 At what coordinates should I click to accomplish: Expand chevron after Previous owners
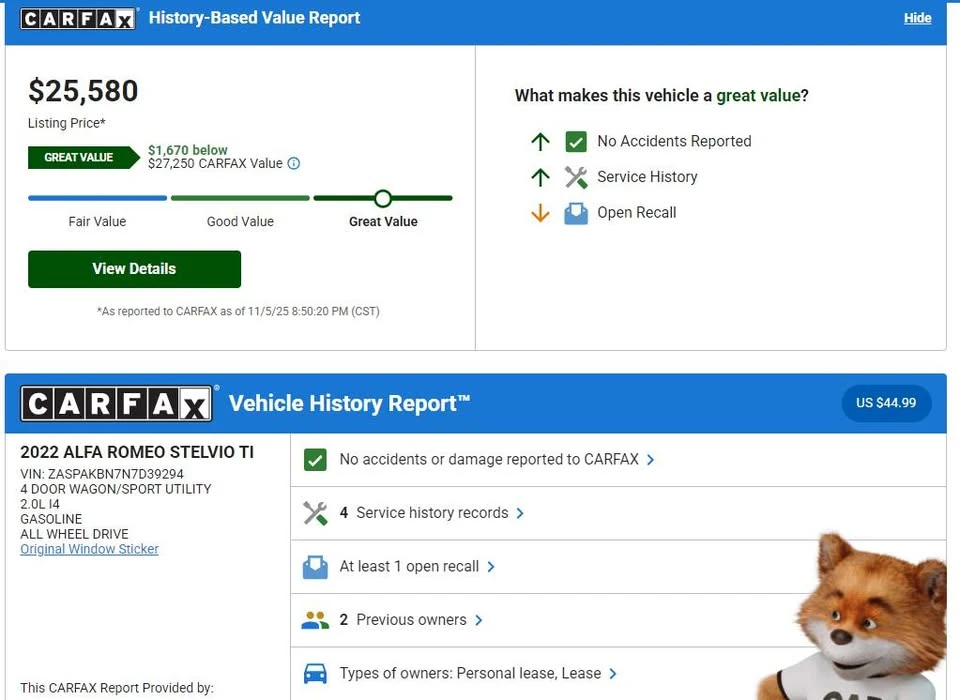pyautogui.click(x=478, y=620)
